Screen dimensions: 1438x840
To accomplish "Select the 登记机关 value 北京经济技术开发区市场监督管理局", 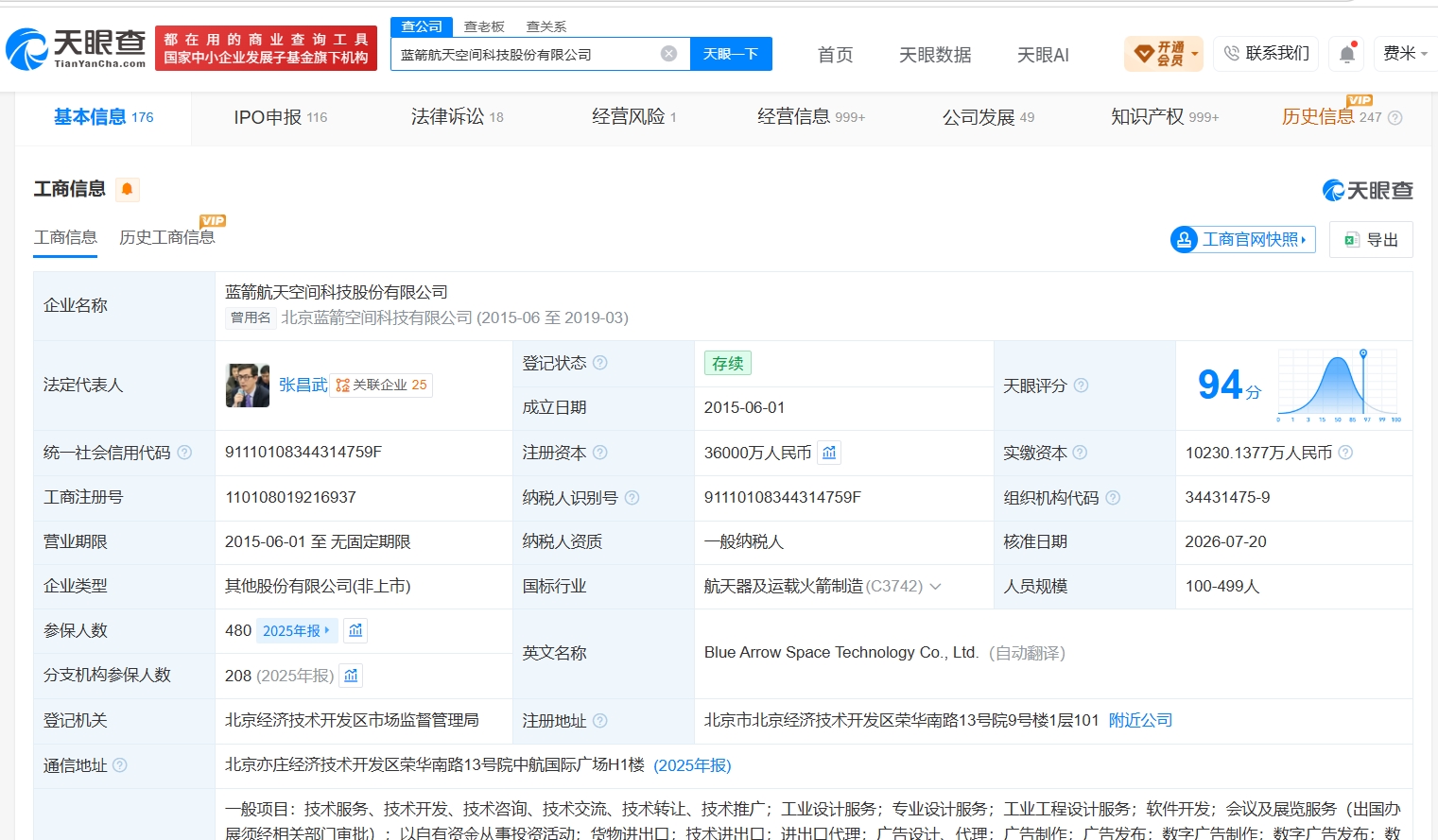I will point(352,721).
